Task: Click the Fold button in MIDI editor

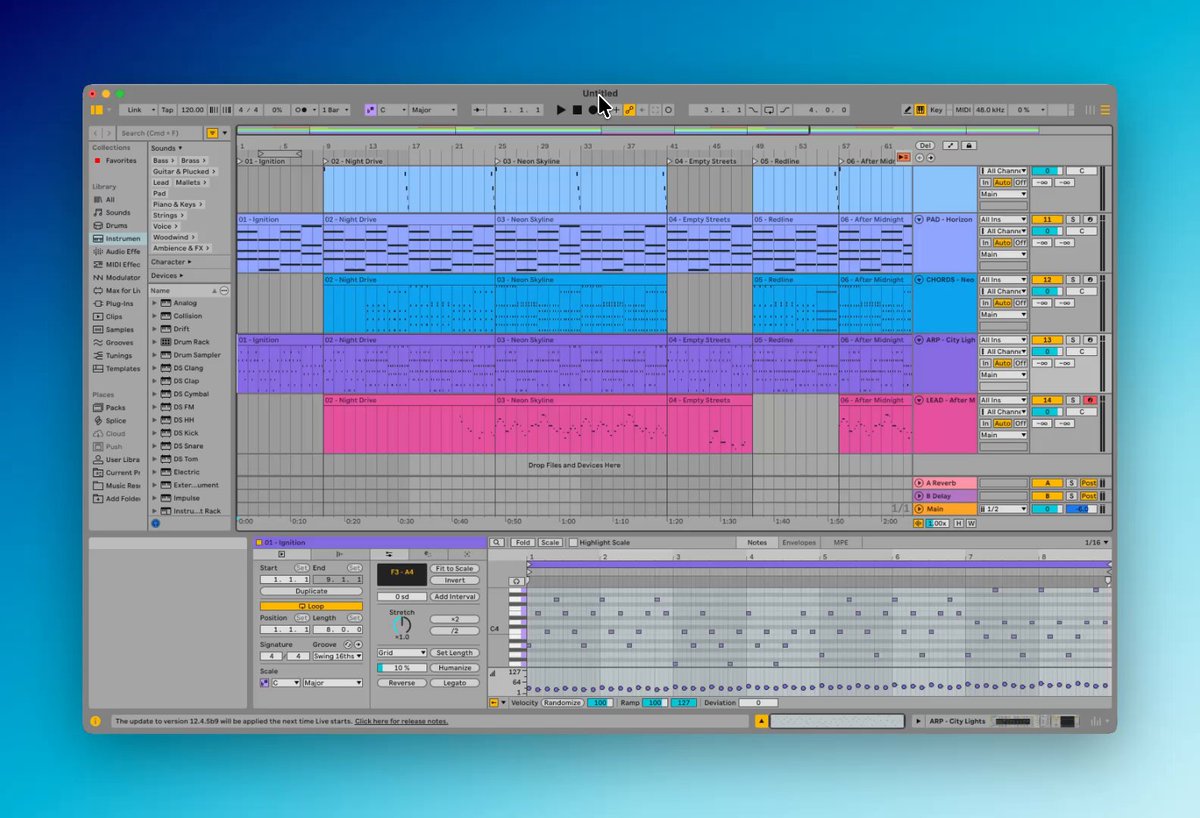Action: [522, 543]
